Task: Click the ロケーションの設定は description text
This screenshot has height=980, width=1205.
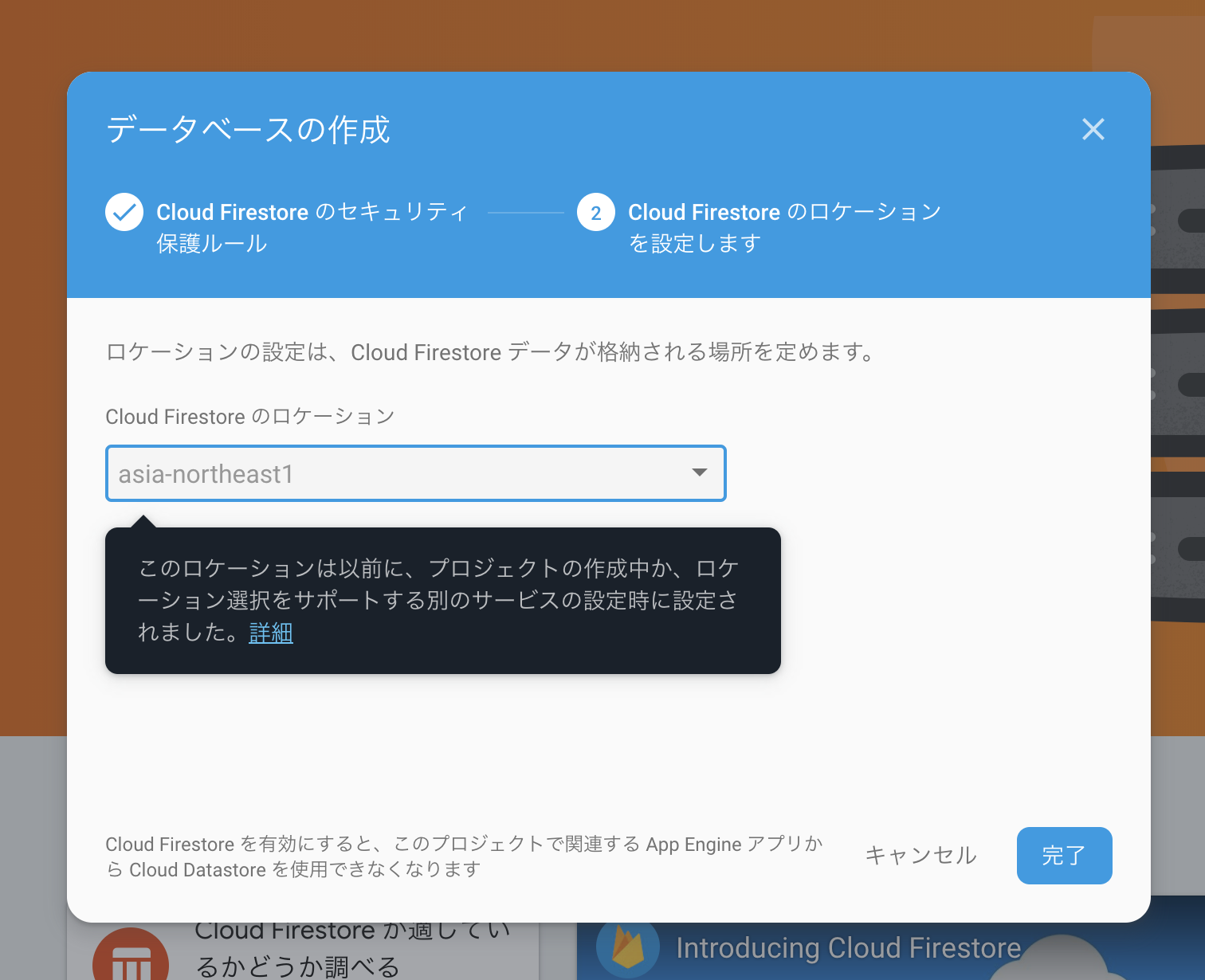Action: [492, 351]
